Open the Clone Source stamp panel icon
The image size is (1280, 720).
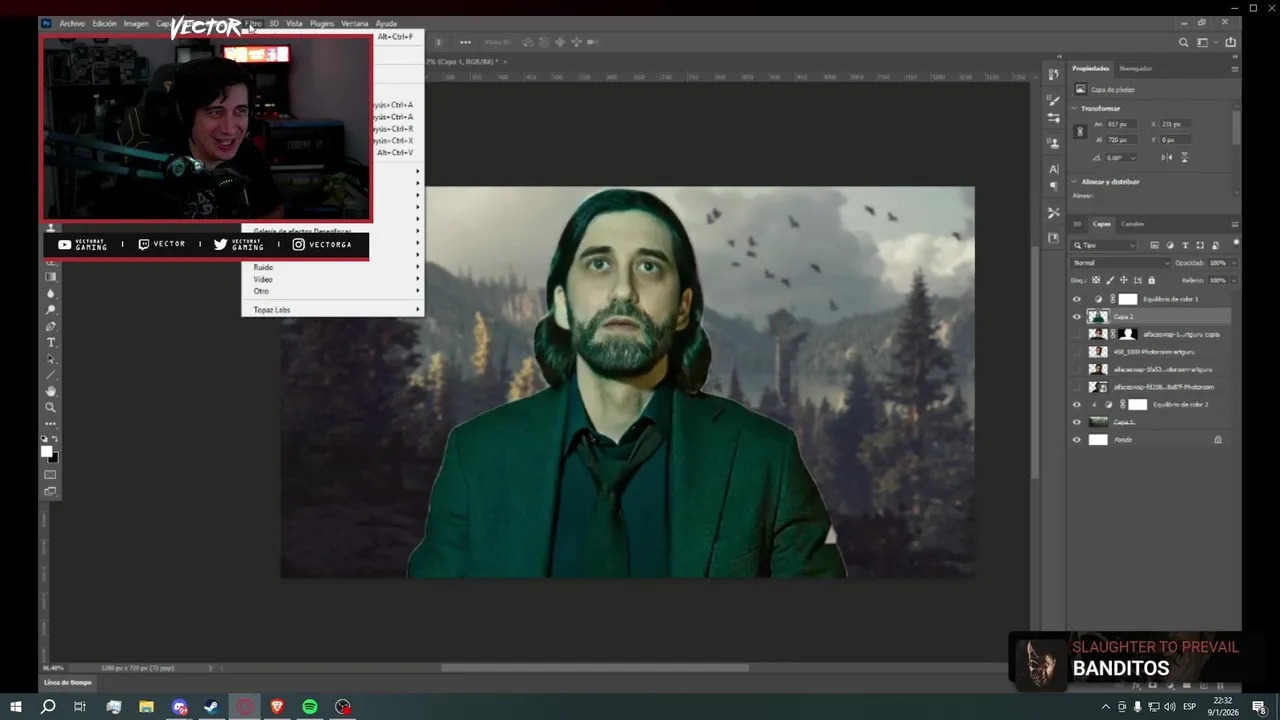[1053, 144]
